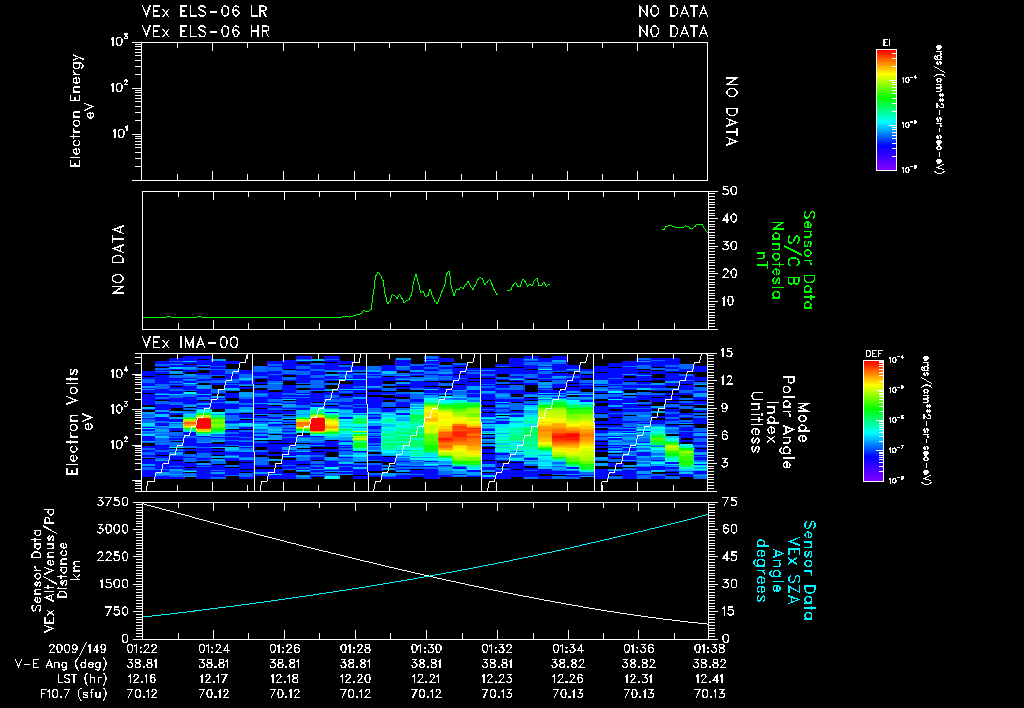This screenshot has width=1024, height=708.
Task: Click the 3750 altitude axis tick
Action: [x=112, y=502]
